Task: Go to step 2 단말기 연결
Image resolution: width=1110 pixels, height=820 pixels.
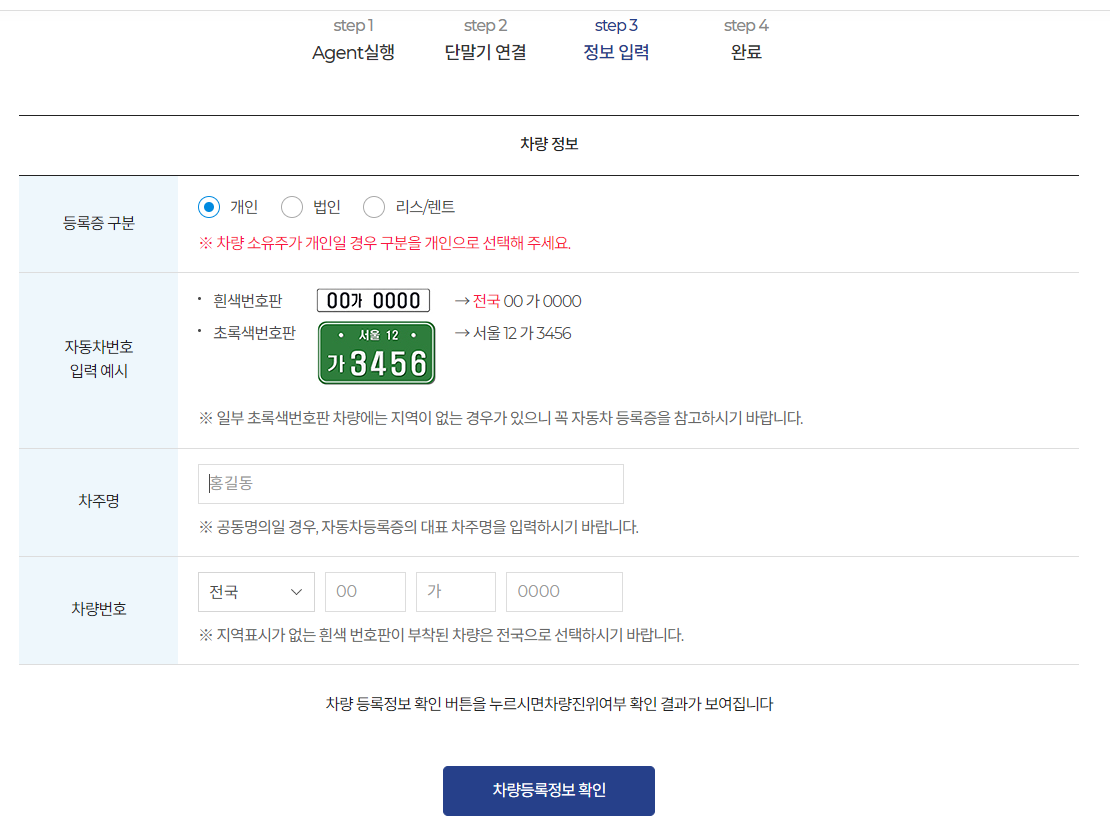Action: click(x=486, y=40)
